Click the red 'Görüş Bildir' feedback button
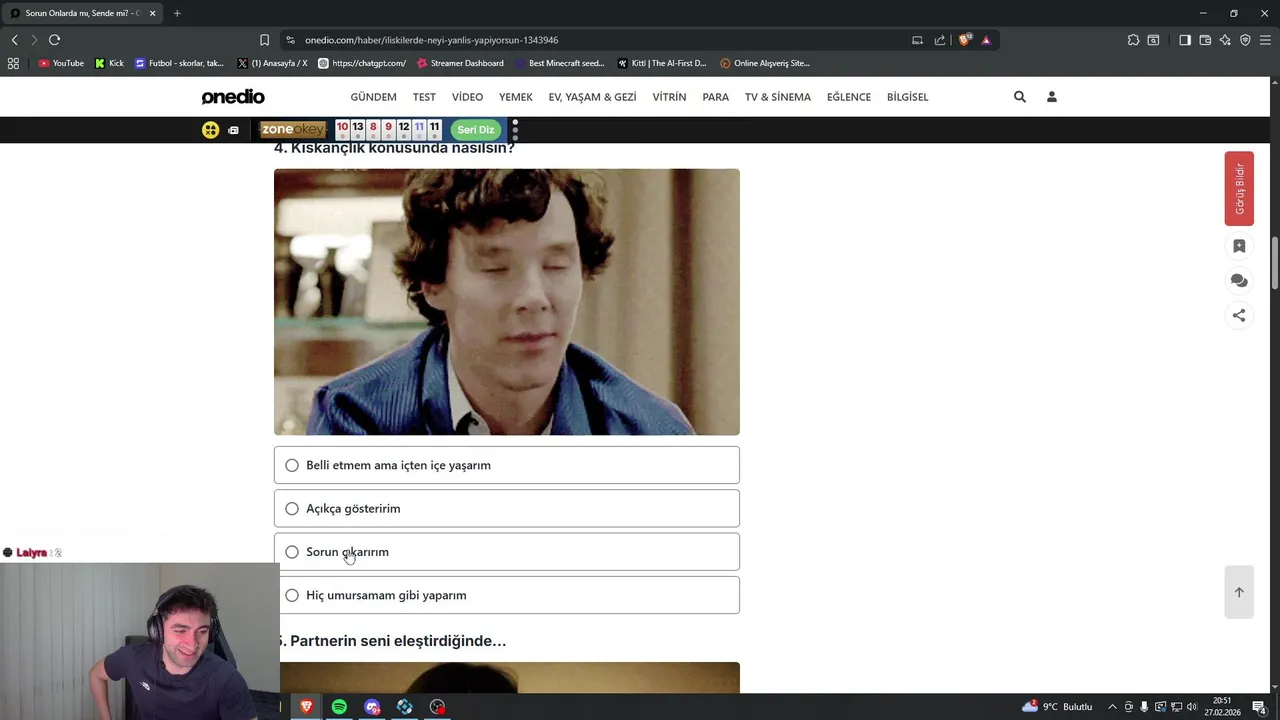 pyautogui.click(x=1239, y=188)
